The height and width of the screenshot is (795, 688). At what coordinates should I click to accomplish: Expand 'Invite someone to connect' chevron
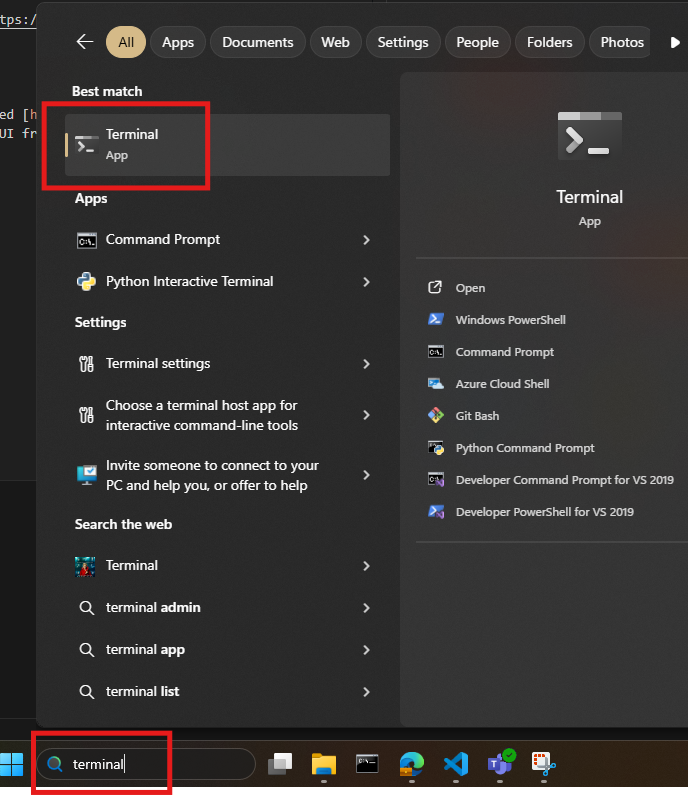coord(367,475)
